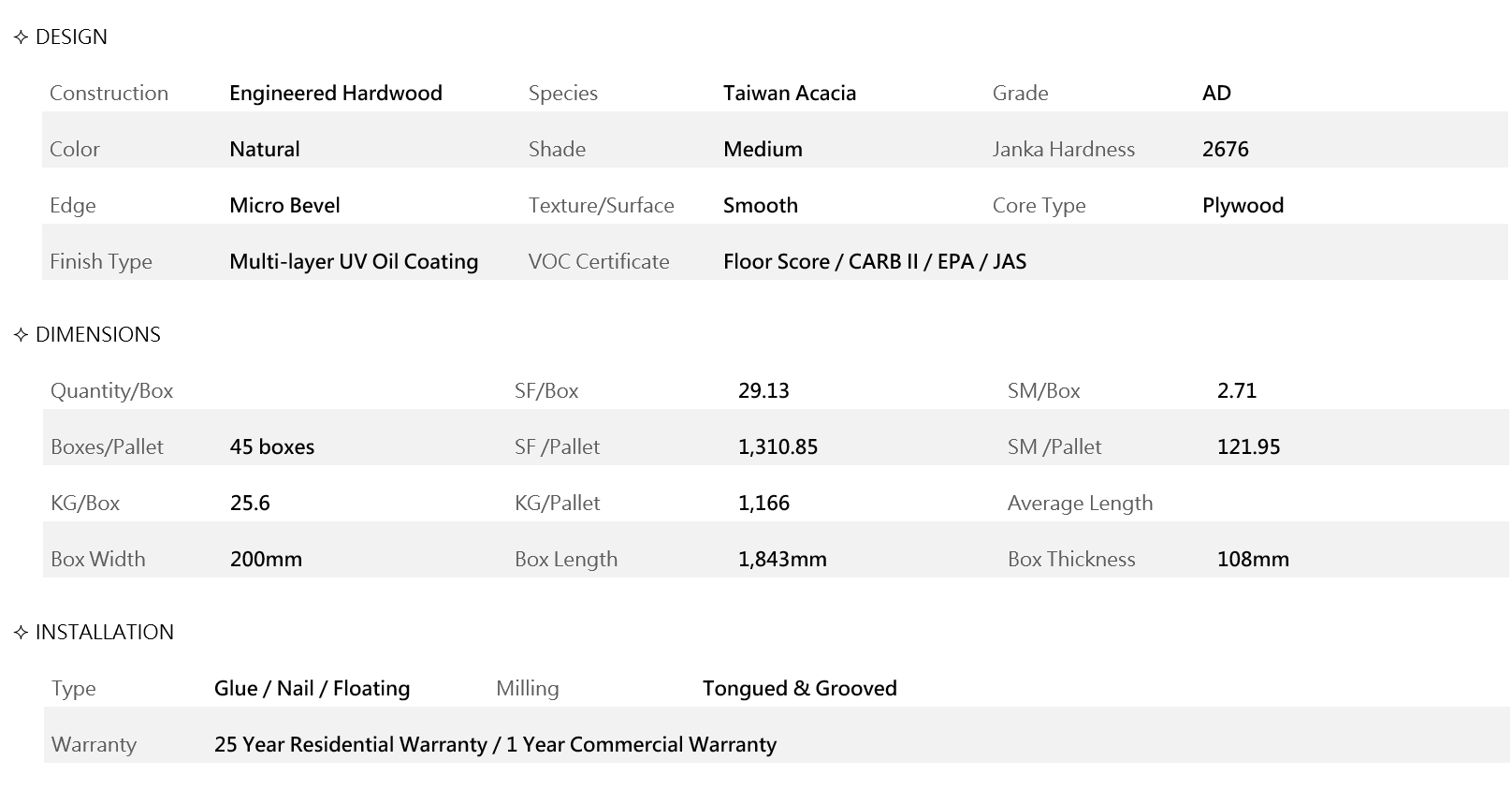Select the Glue / Nail / Floating text

tap(312, 689)
